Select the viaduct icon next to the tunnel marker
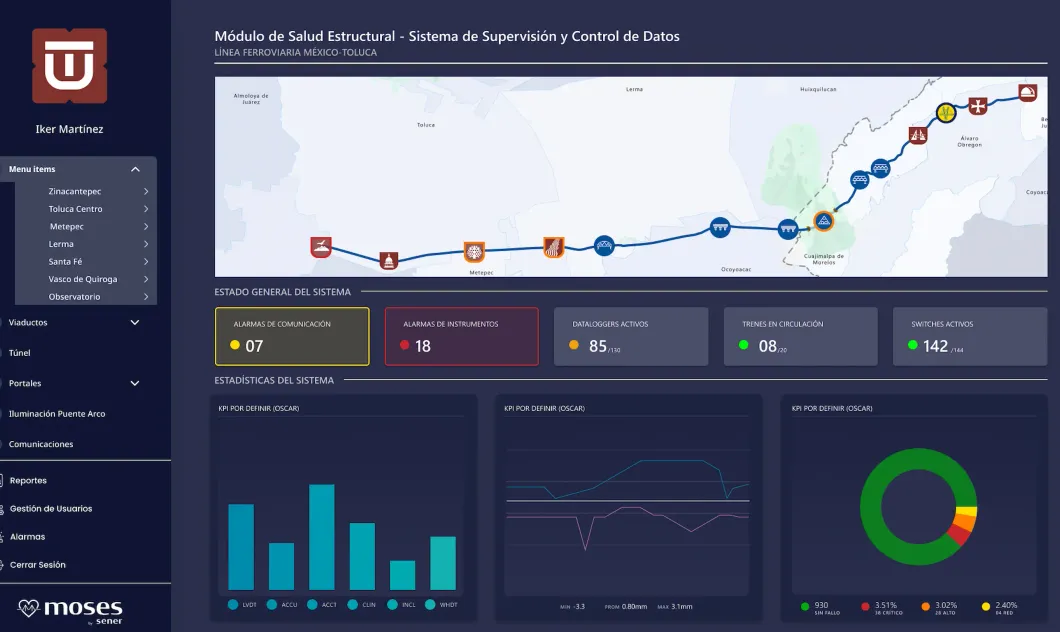Image resolution: width=1060 pixels, height=632 pixels. point(788,229)
